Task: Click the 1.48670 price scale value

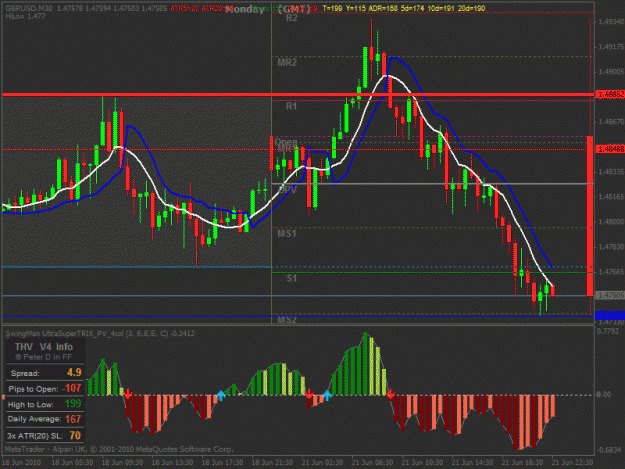Action: tap(611, 122)
